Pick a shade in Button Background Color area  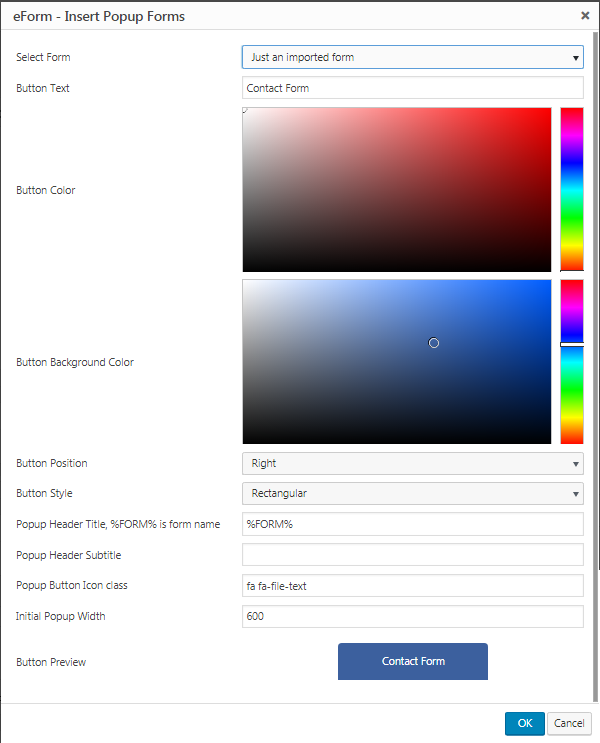click(x=397, y=362)
